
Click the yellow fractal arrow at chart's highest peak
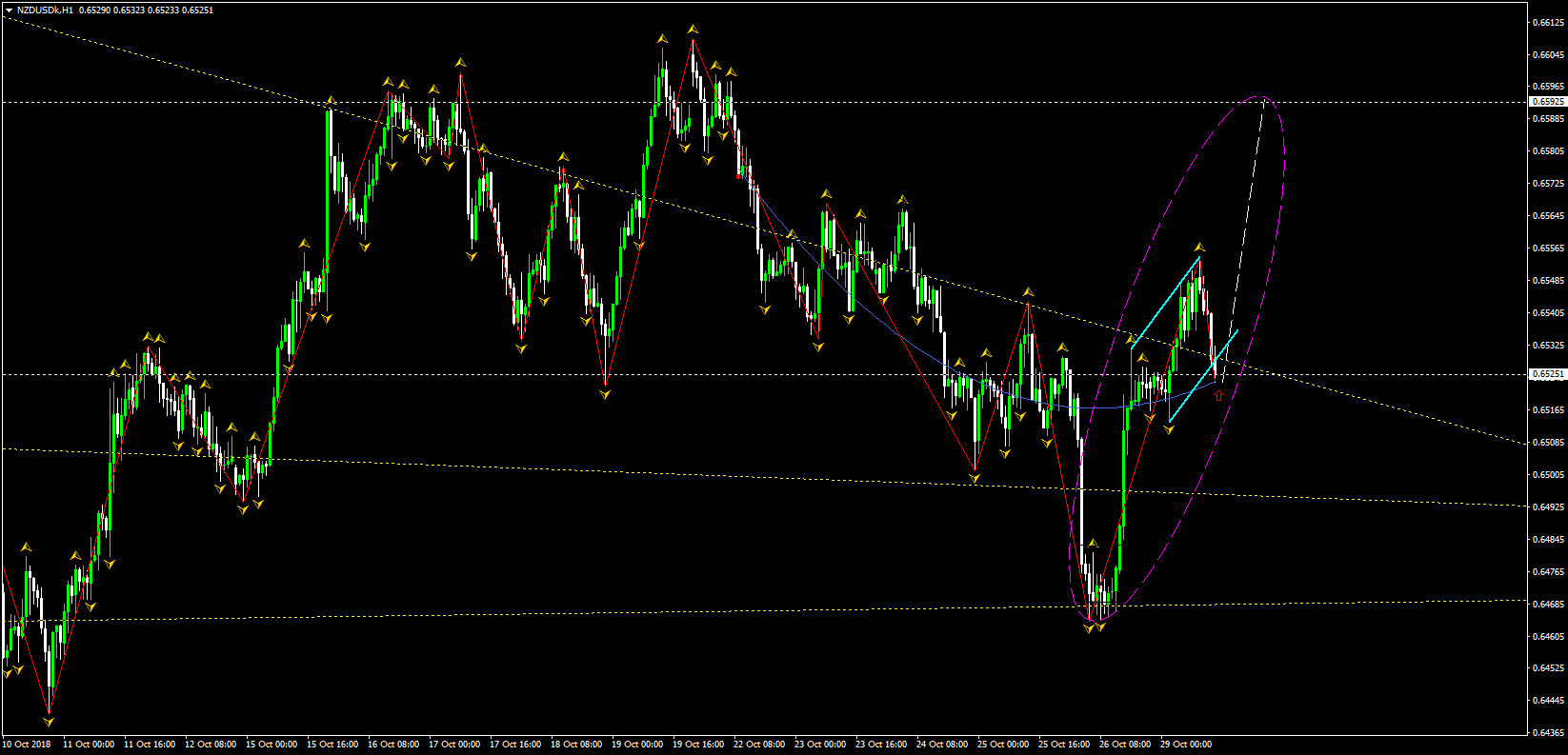[x=693, y=30]
